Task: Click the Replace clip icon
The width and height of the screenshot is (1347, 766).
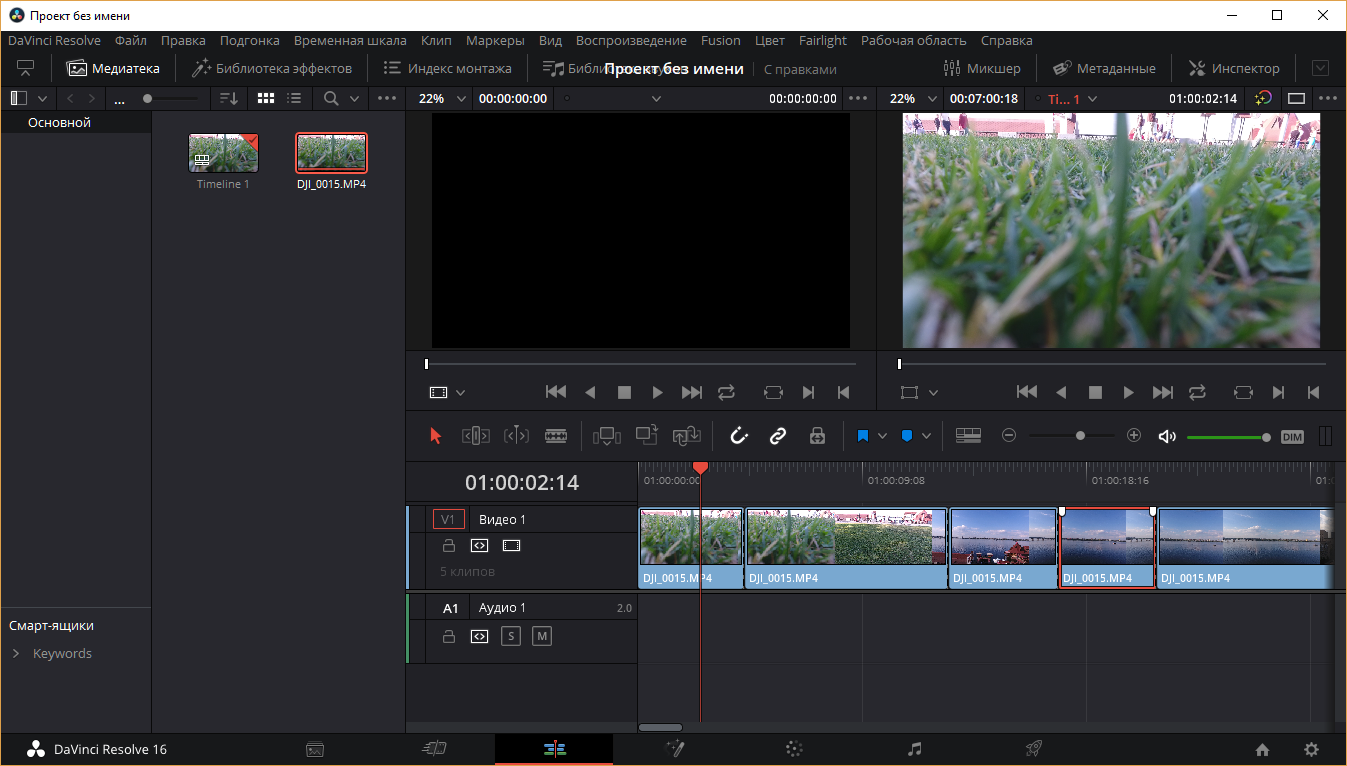Action: tap(687, 436)
